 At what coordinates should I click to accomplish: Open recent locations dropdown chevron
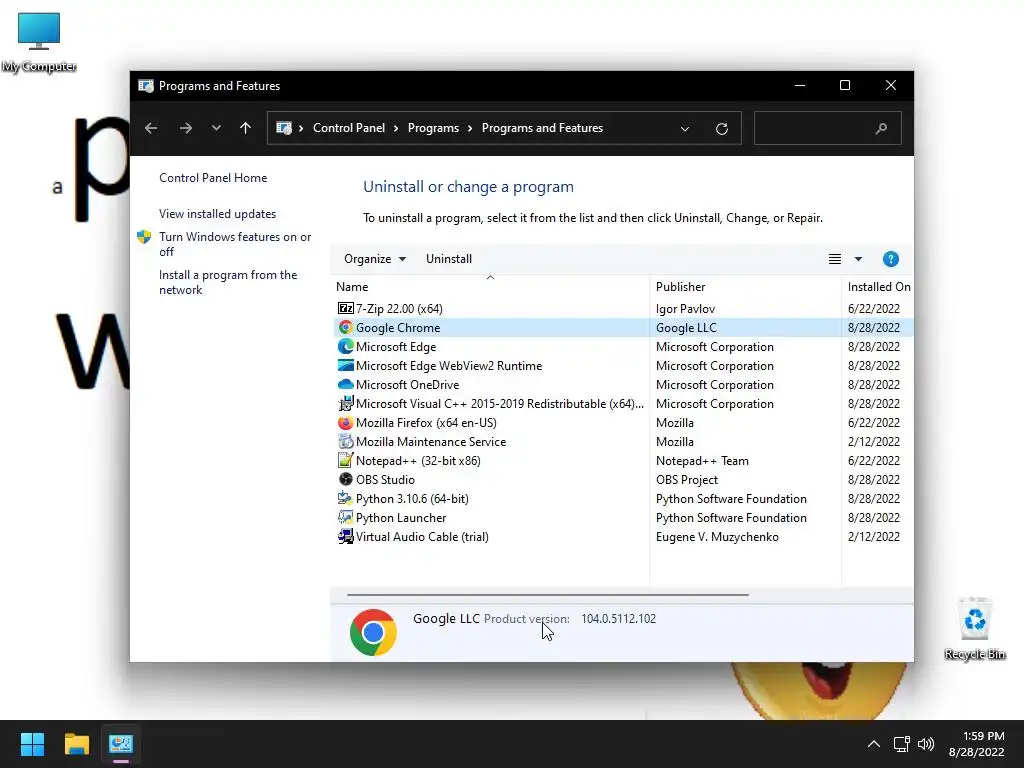point(216,128)
